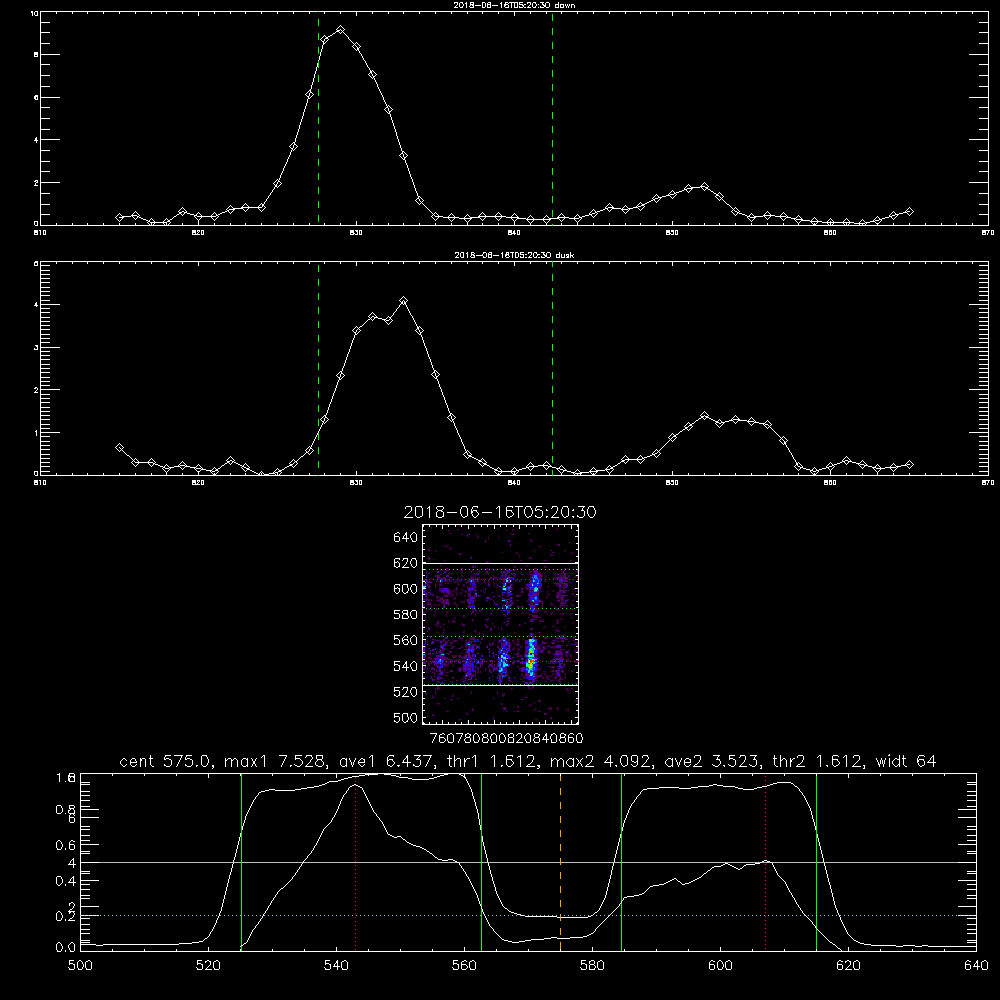
Task: Select the heatmap title 2018-06-16T05:20:30
Action: 500,512
